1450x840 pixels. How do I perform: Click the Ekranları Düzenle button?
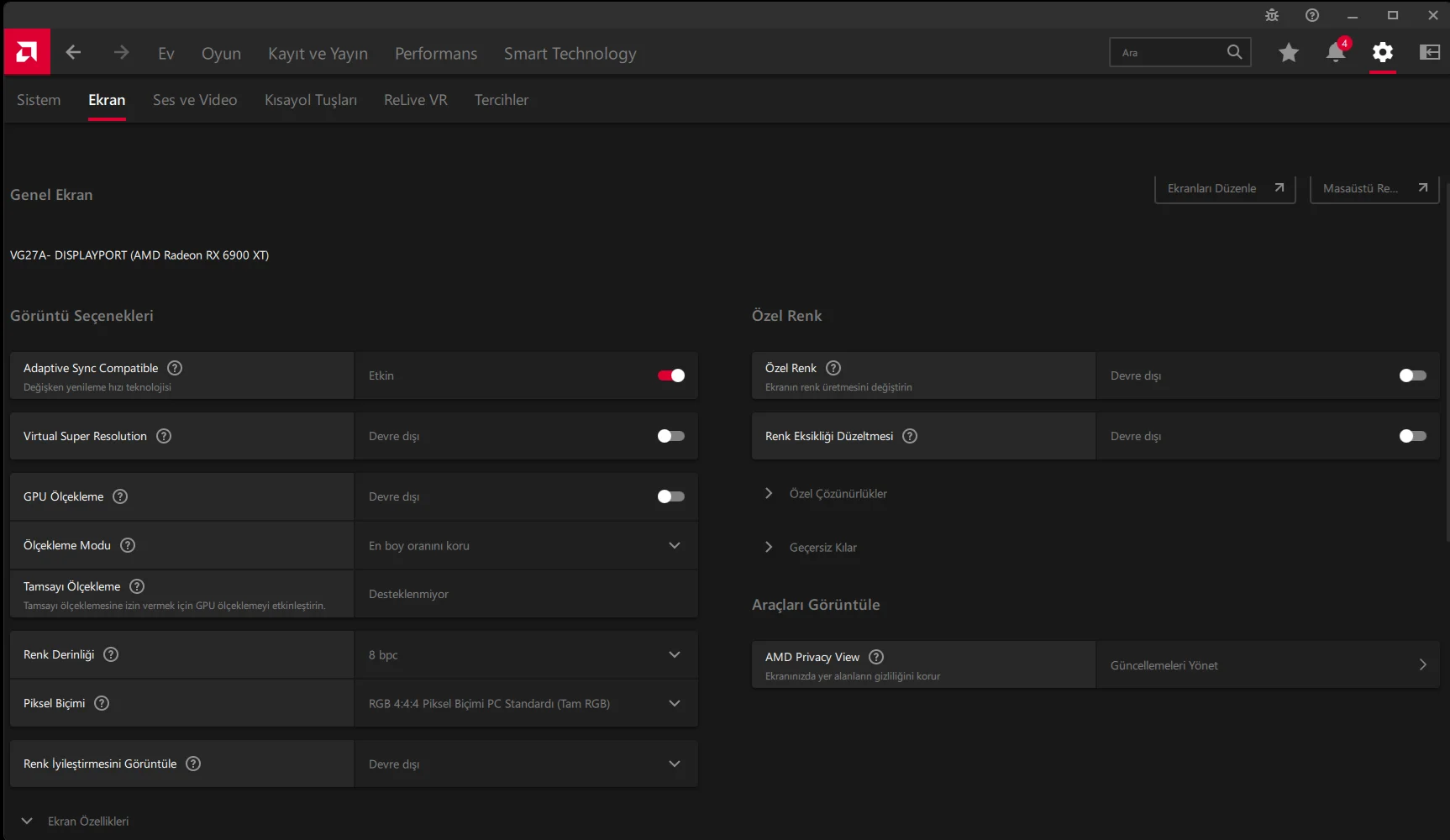[x=1224, y=188]
